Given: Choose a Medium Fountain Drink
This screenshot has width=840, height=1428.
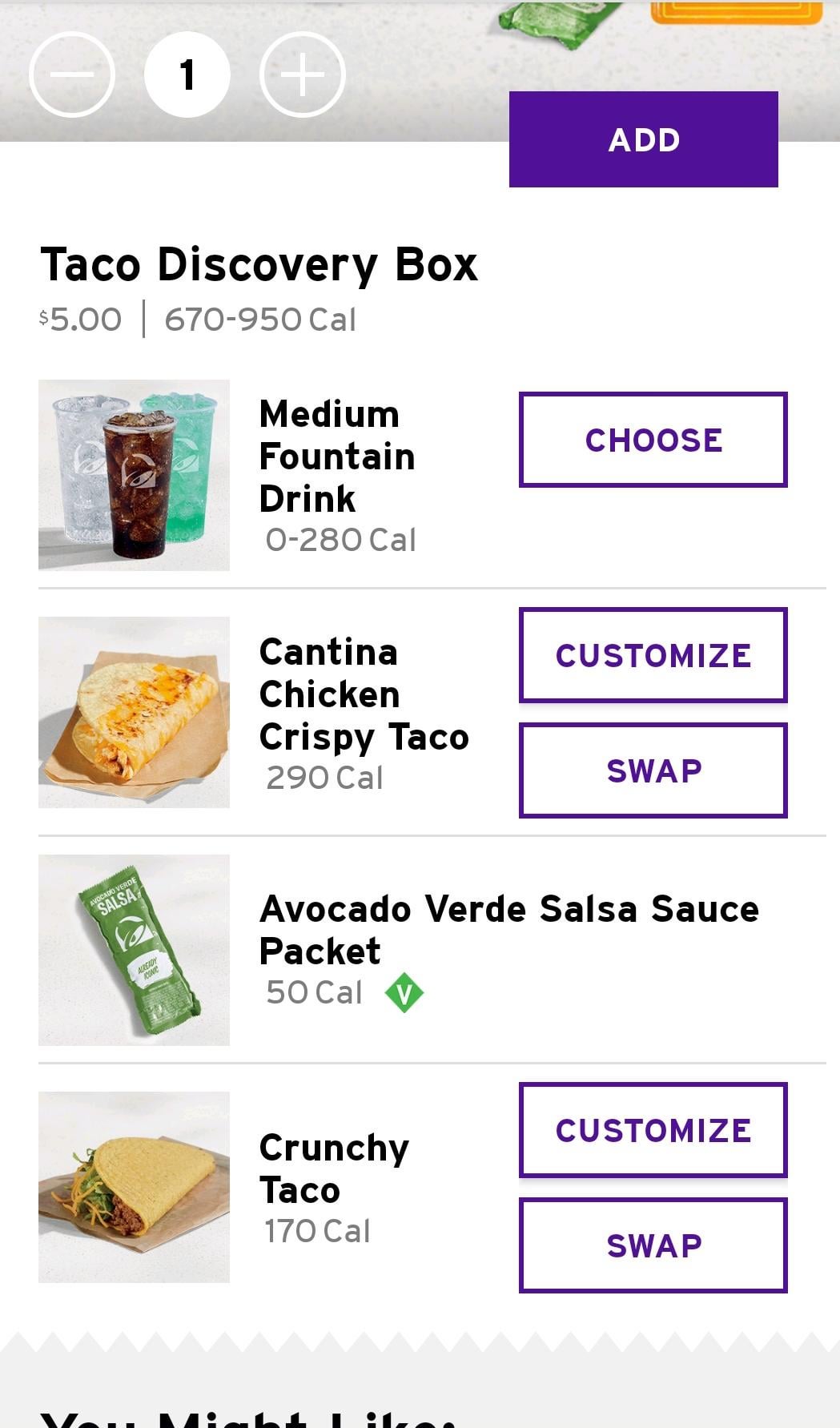Looking at the screenshot, I should pyautogui.click(x=653, y=440).
